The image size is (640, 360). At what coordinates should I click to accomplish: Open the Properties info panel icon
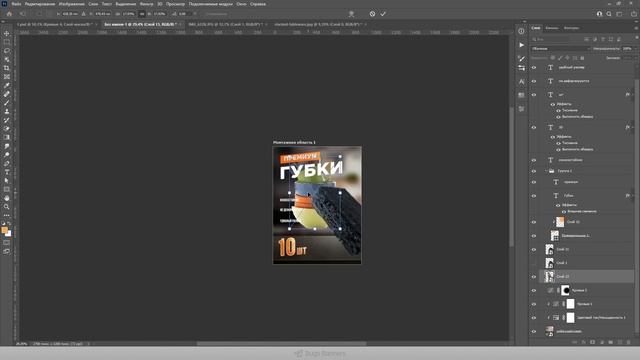[x=522, y=31]
